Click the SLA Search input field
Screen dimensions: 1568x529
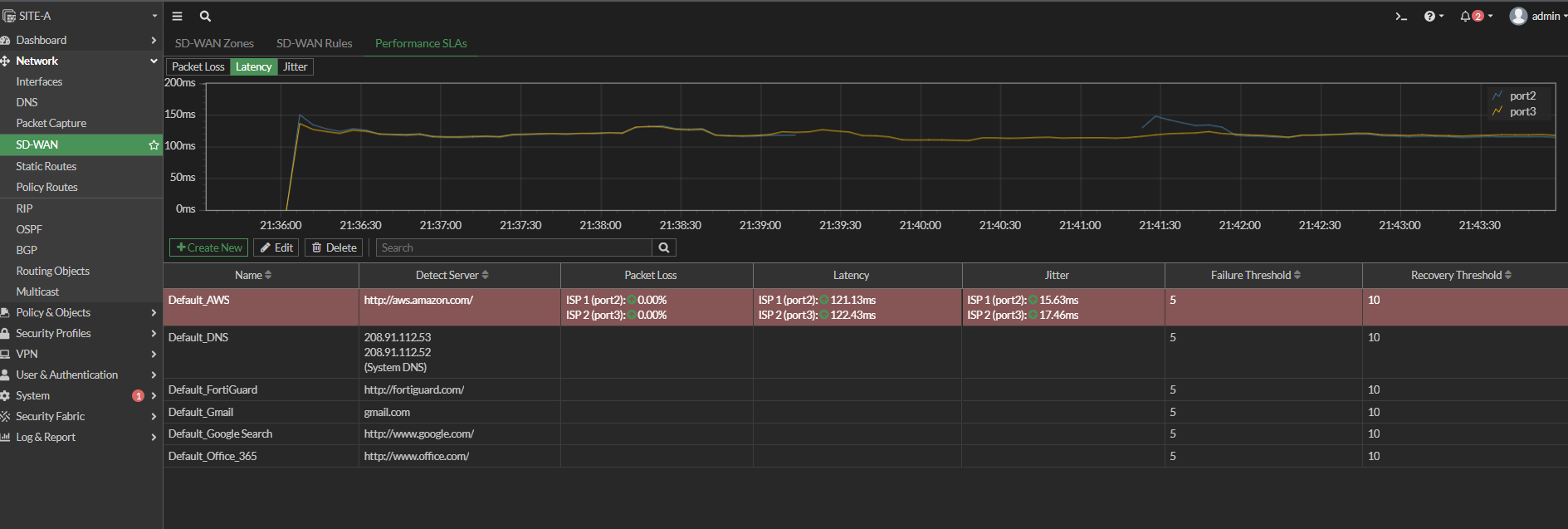point(515,247)
